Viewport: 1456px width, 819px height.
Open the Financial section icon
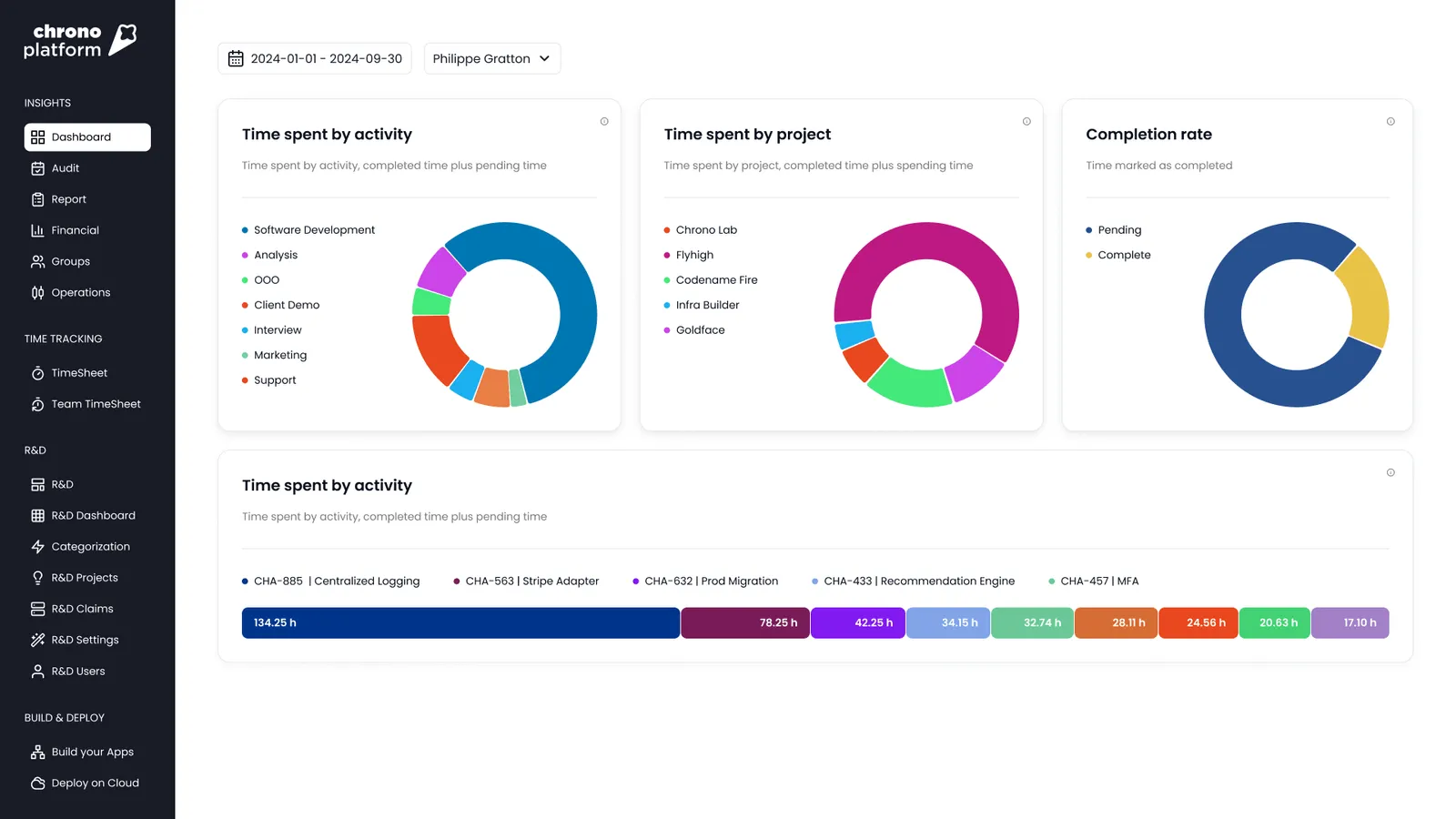(x=36, y=230)
